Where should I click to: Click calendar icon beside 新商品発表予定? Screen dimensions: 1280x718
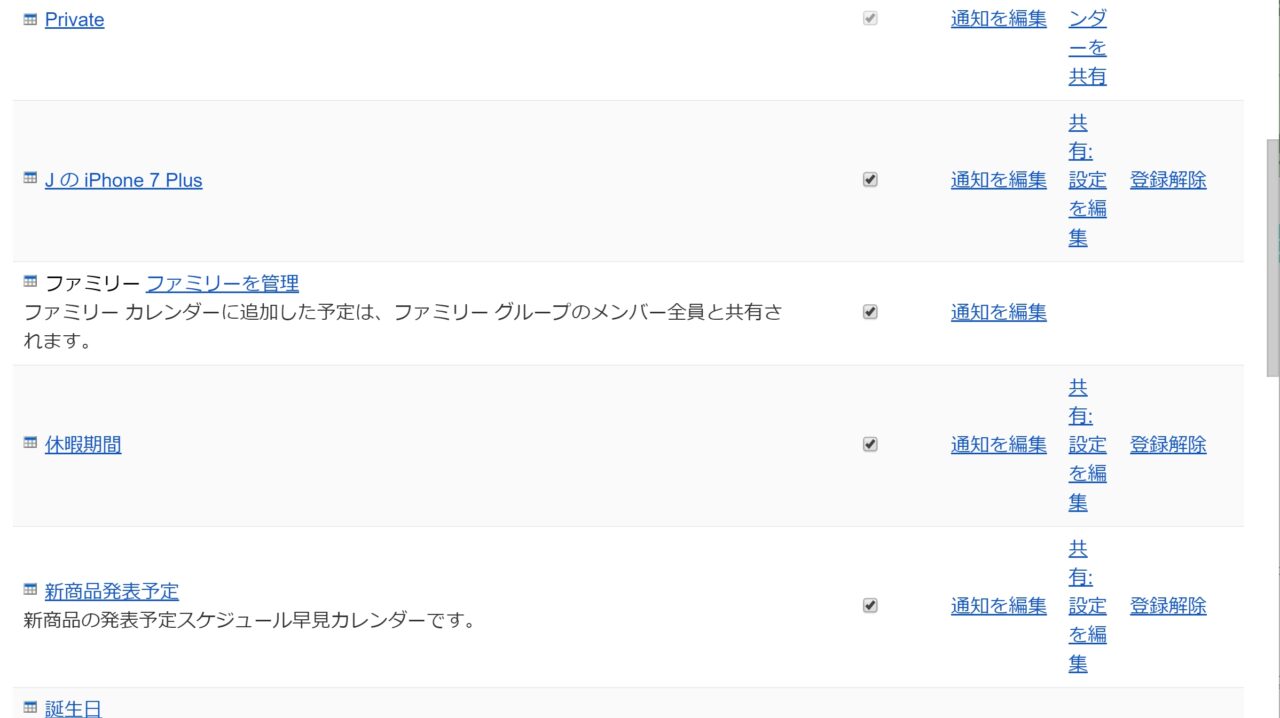click(30, 589)
